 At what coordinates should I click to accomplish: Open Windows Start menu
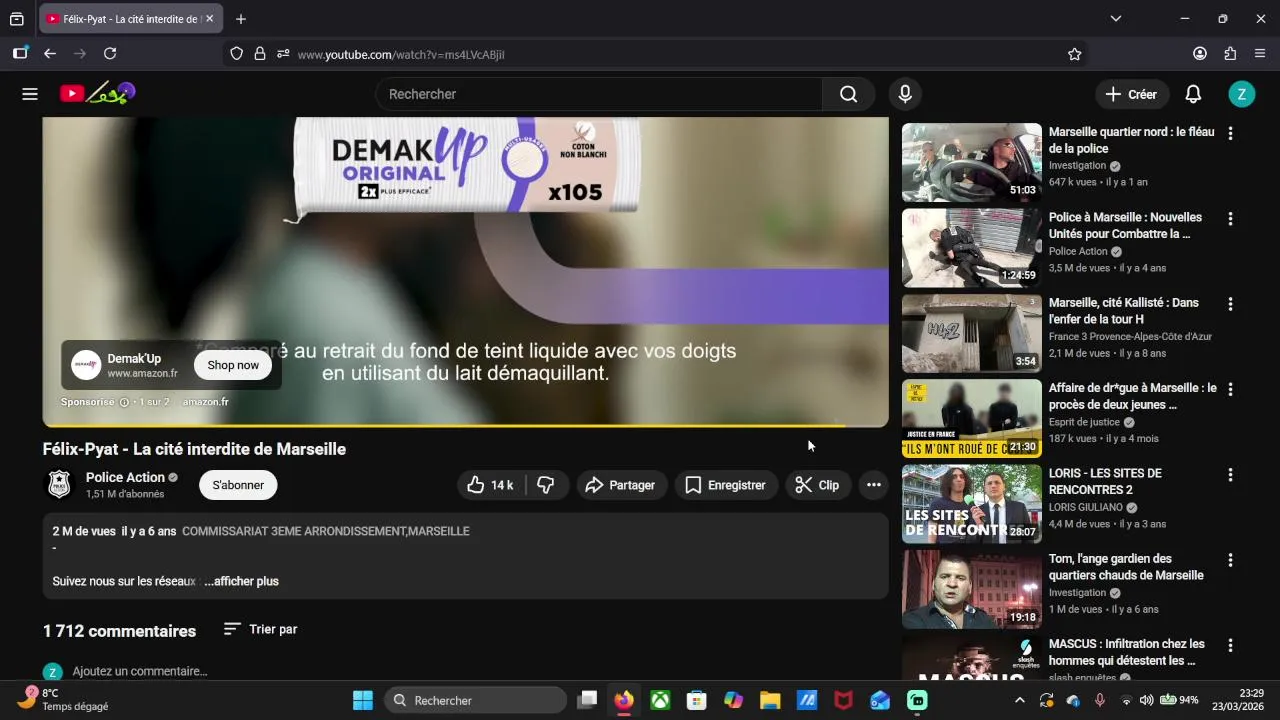pyautogui.click(x=362, y=700)
